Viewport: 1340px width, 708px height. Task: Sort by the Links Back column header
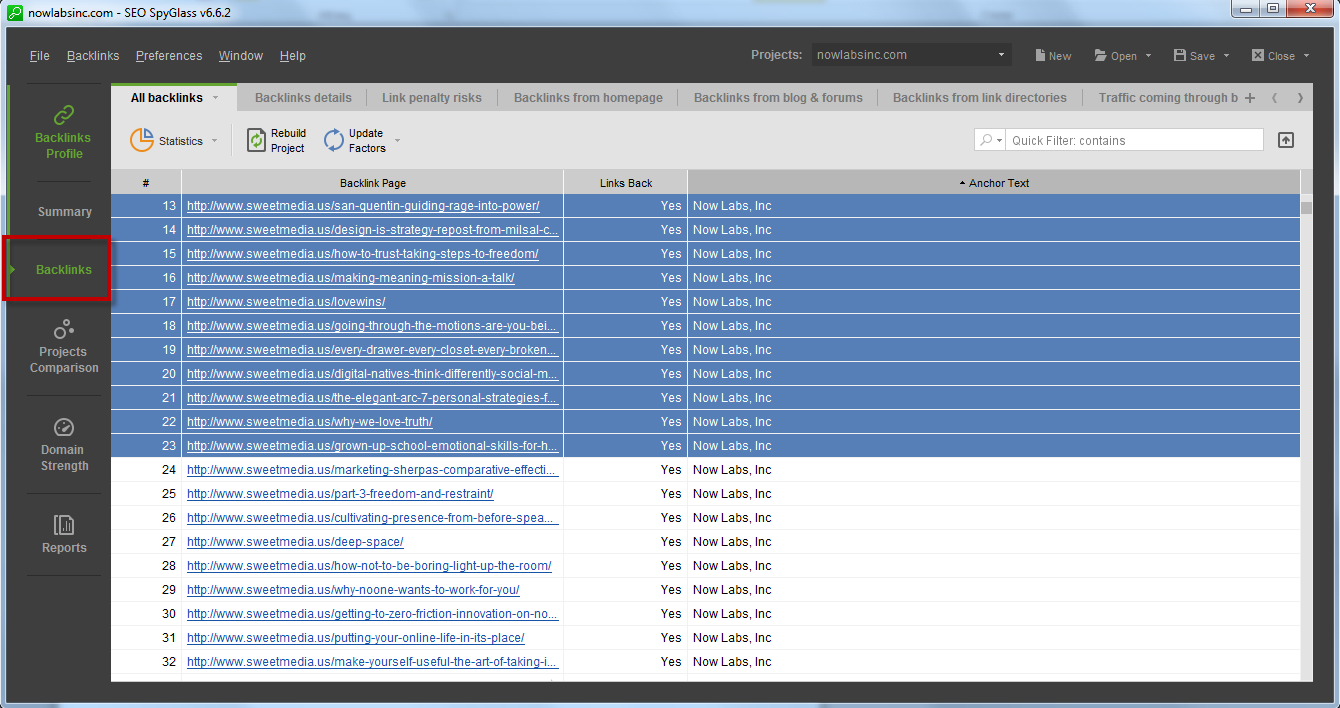coord(626,183)
